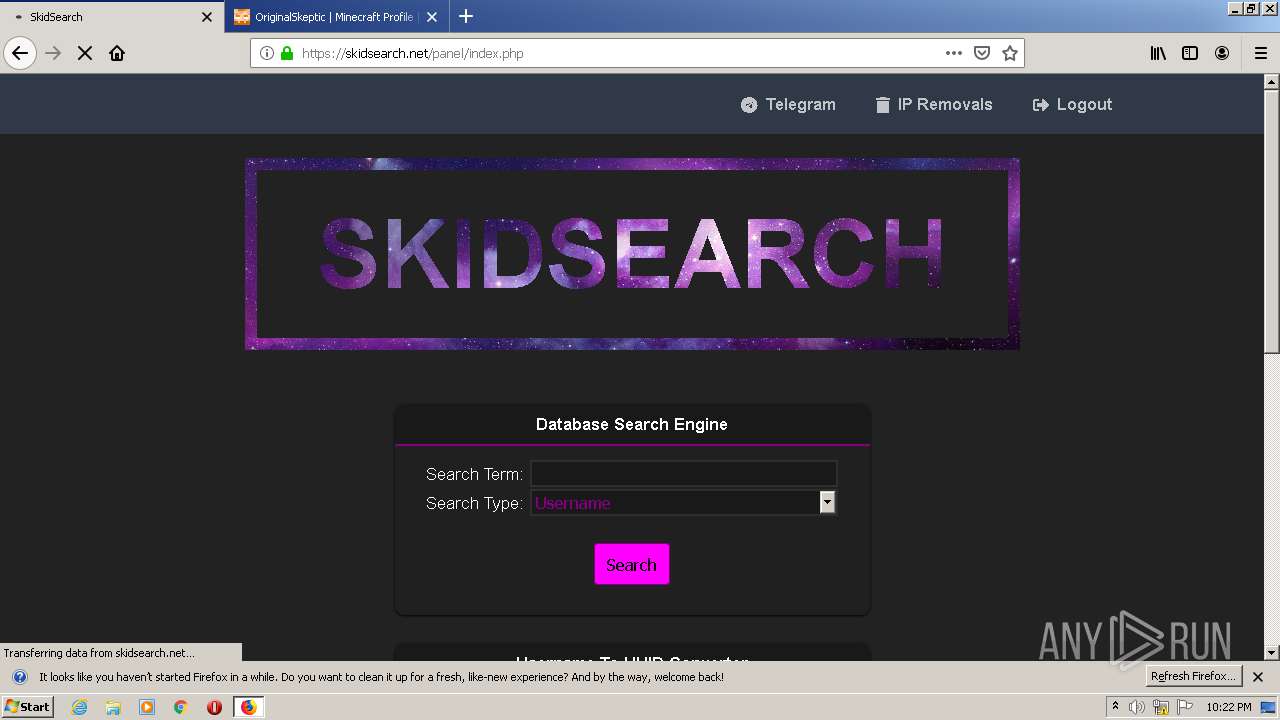Show hidden system tray icons
Viewport: 1280px width, 720px height.
(1115, 707)
